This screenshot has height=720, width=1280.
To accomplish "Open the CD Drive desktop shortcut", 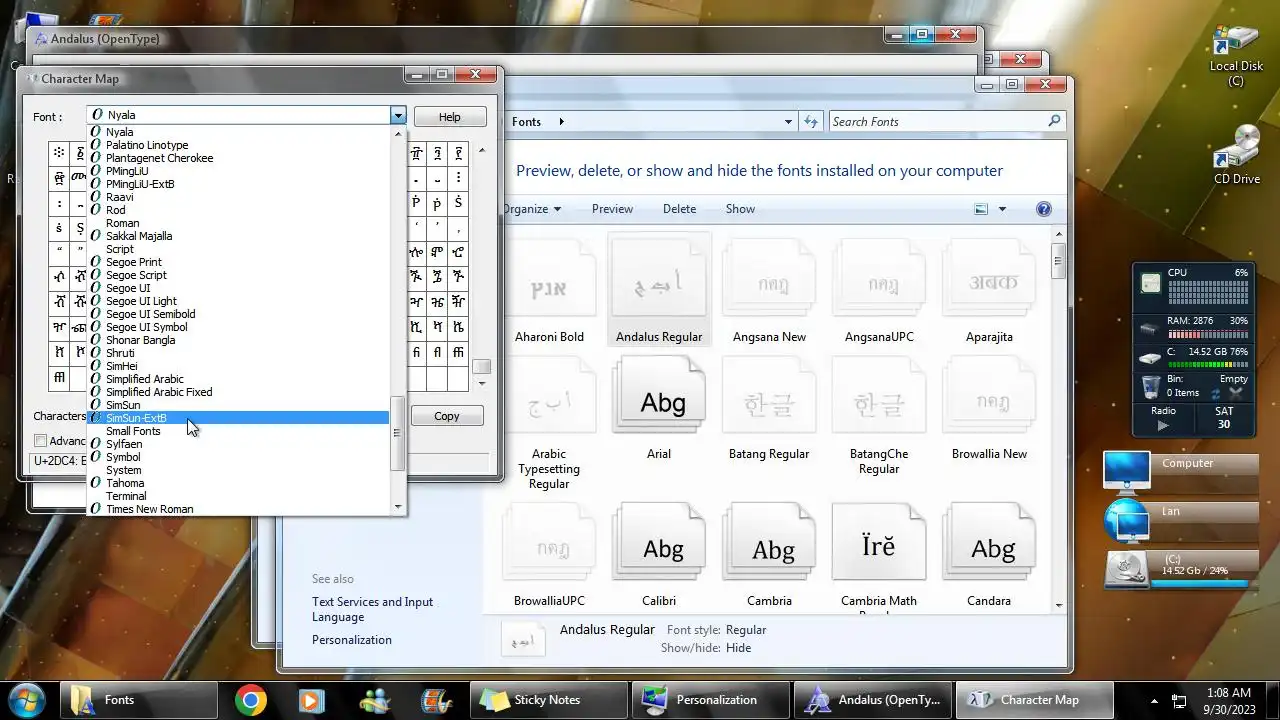I will 1236,155.
